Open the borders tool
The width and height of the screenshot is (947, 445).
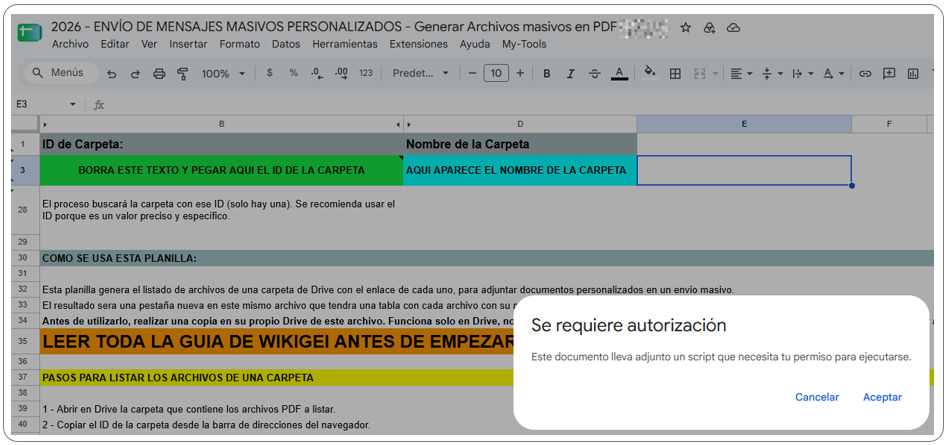(x=675, y=74)
